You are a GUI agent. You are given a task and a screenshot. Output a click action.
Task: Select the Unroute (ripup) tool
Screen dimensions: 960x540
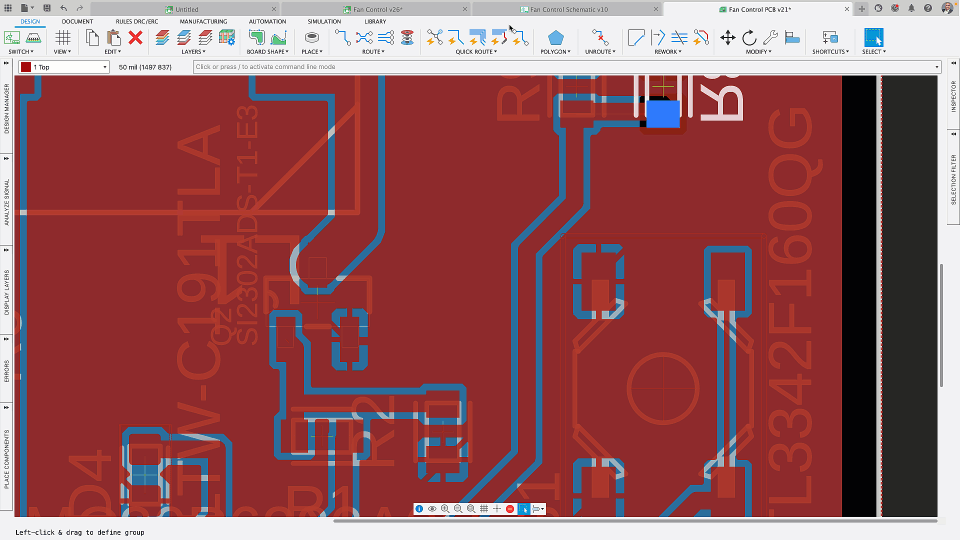[599, 38]
